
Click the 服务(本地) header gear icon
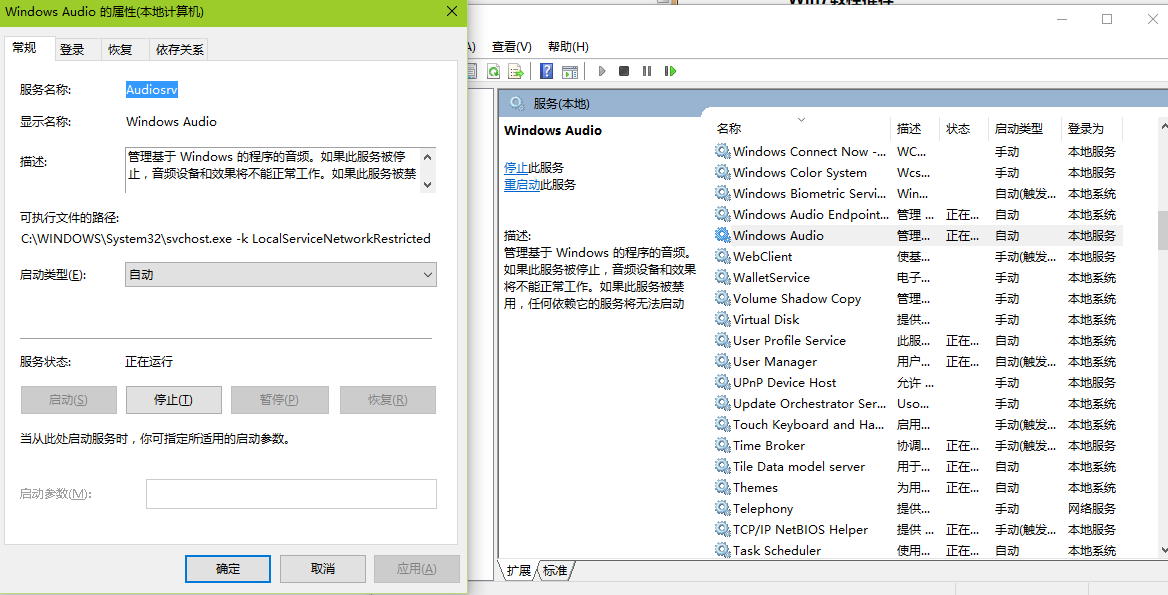(x=517, y=103)
